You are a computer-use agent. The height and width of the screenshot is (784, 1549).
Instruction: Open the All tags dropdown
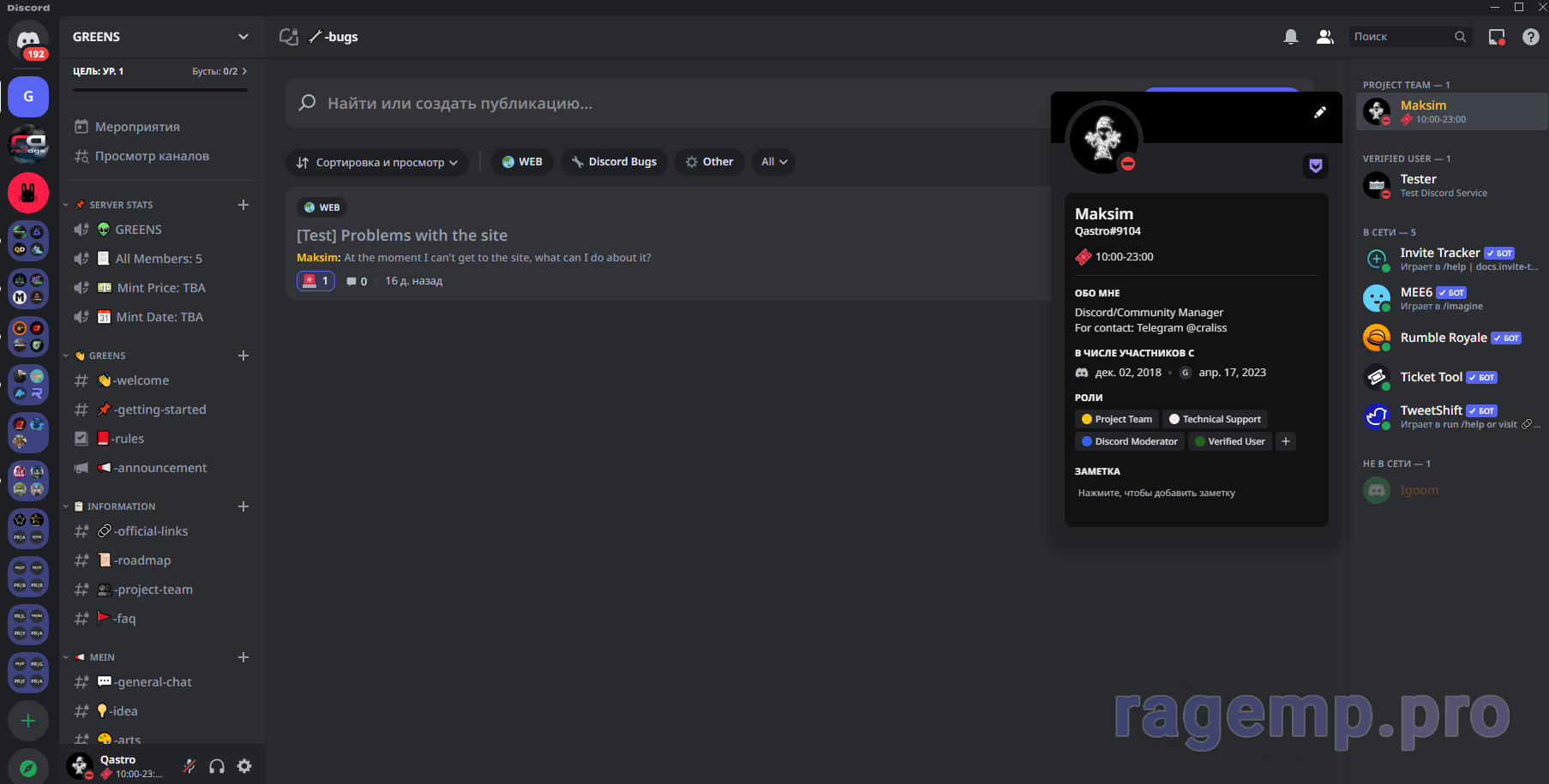click(773, 162)
